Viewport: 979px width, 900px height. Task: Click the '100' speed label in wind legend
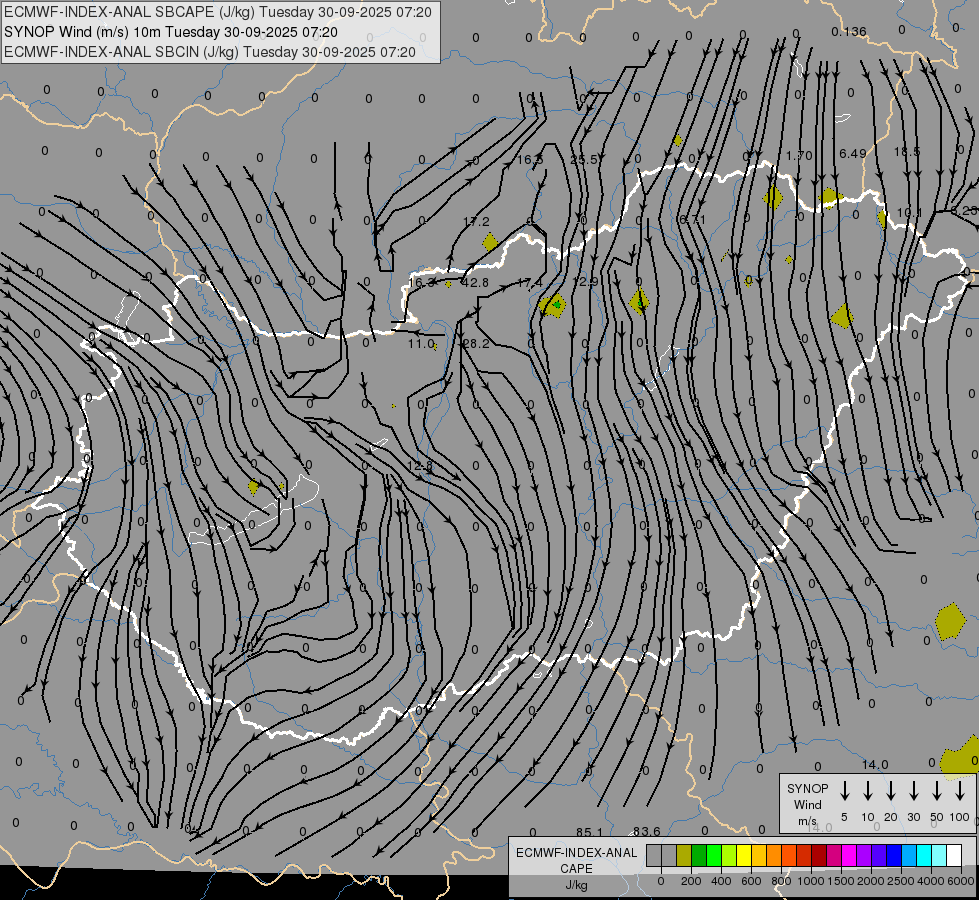(x=960, y=817)
